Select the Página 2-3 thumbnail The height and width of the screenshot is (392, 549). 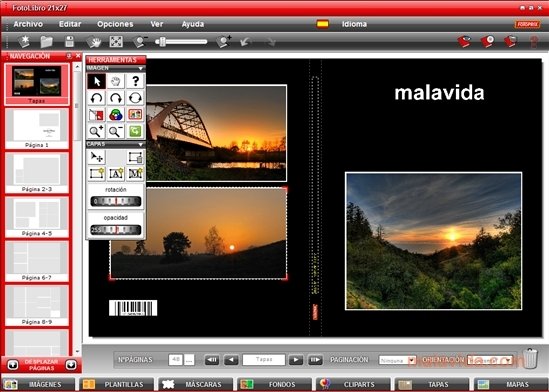(37, 173)
